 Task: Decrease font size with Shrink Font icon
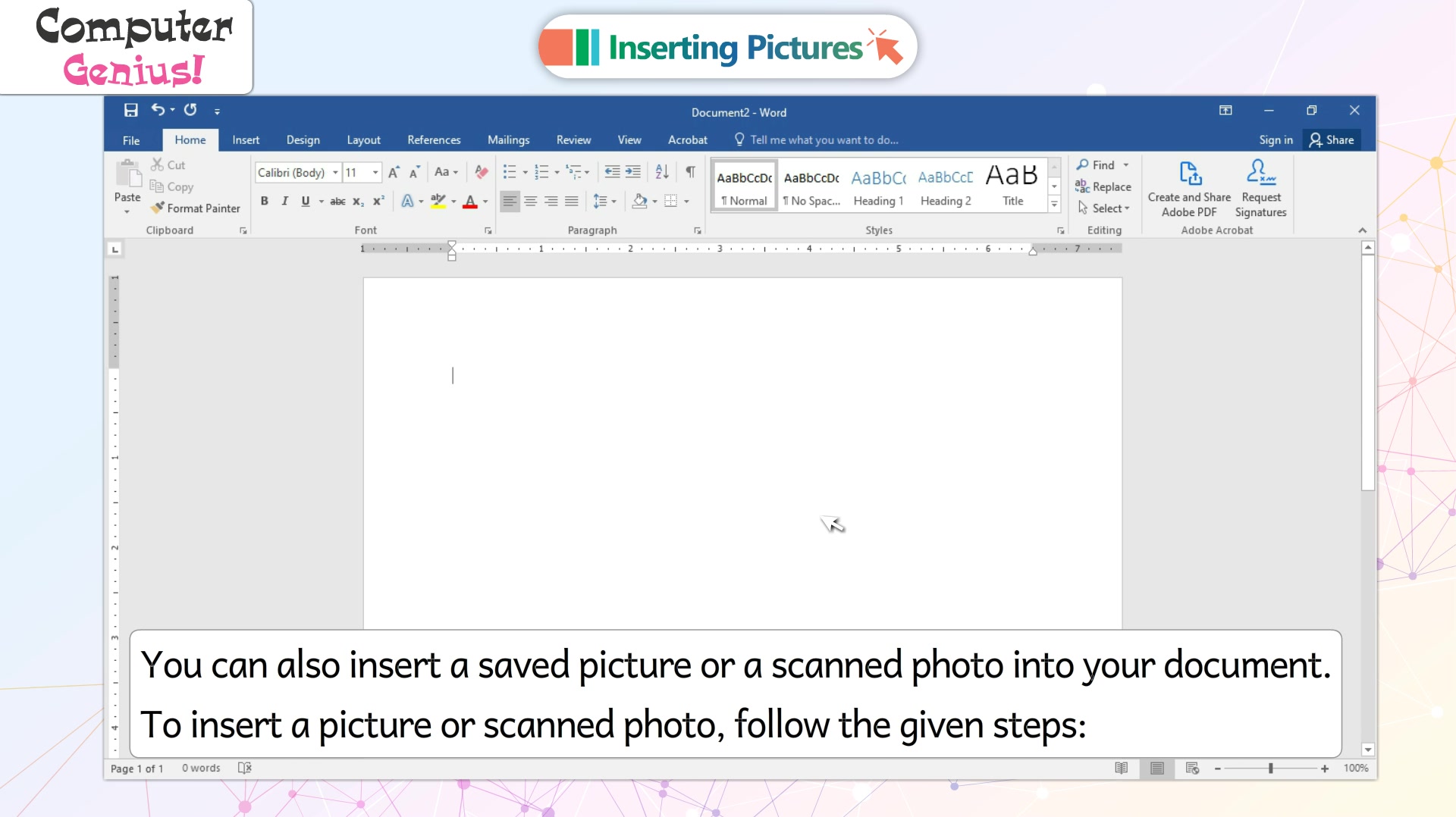click(x=414, y=172)
